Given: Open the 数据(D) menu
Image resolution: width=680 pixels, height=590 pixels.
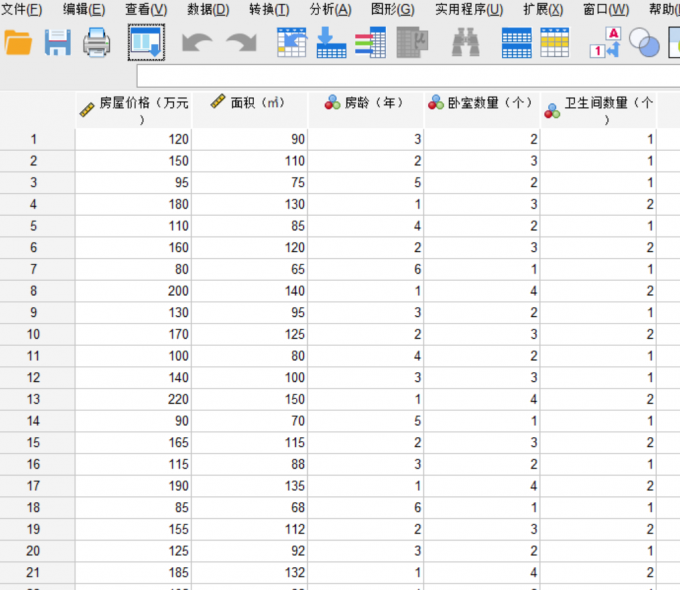Looking at the screenshot, I should tap(208, 9).
